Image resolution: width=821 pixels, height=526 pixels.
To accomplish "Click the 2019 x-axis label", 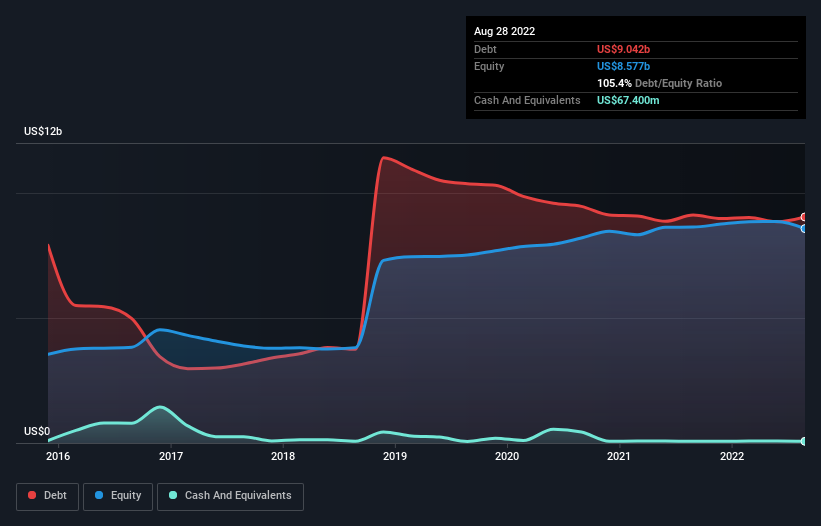I will pyautogui.click(x=395, y=456).
